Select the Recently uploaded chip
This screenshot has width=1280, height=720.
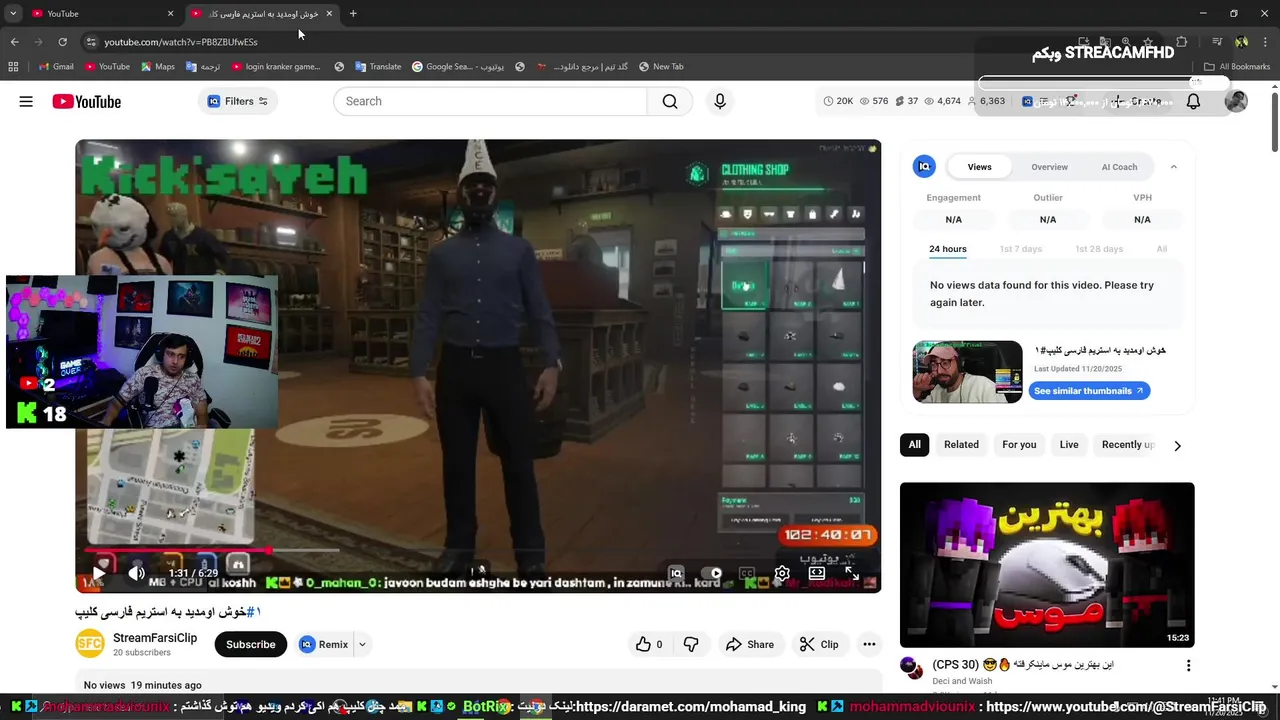1127,445
